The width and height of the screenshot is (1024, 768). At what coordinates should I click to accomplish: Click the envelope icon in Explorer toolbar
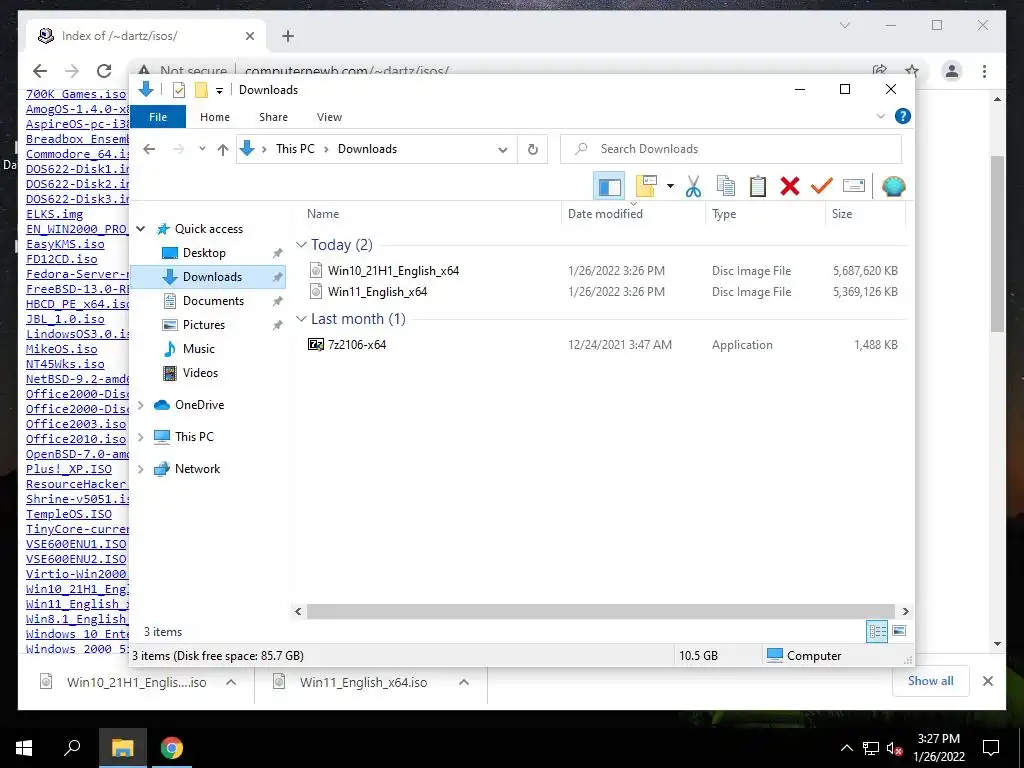point(854,187)
